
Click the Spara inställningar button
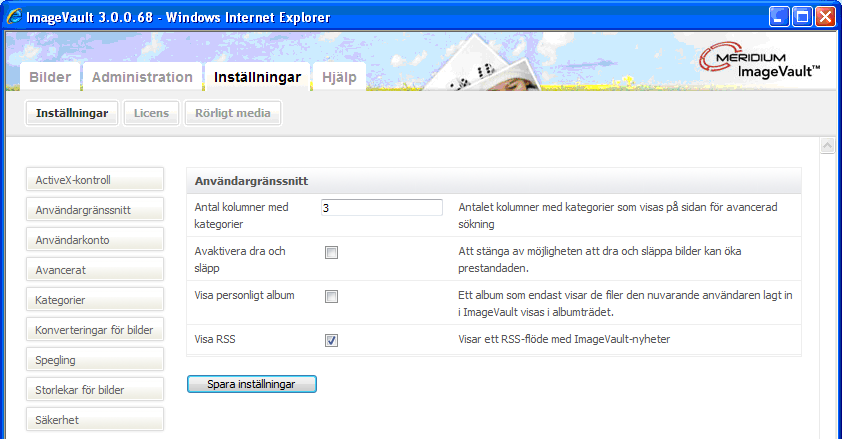(252, 384)
